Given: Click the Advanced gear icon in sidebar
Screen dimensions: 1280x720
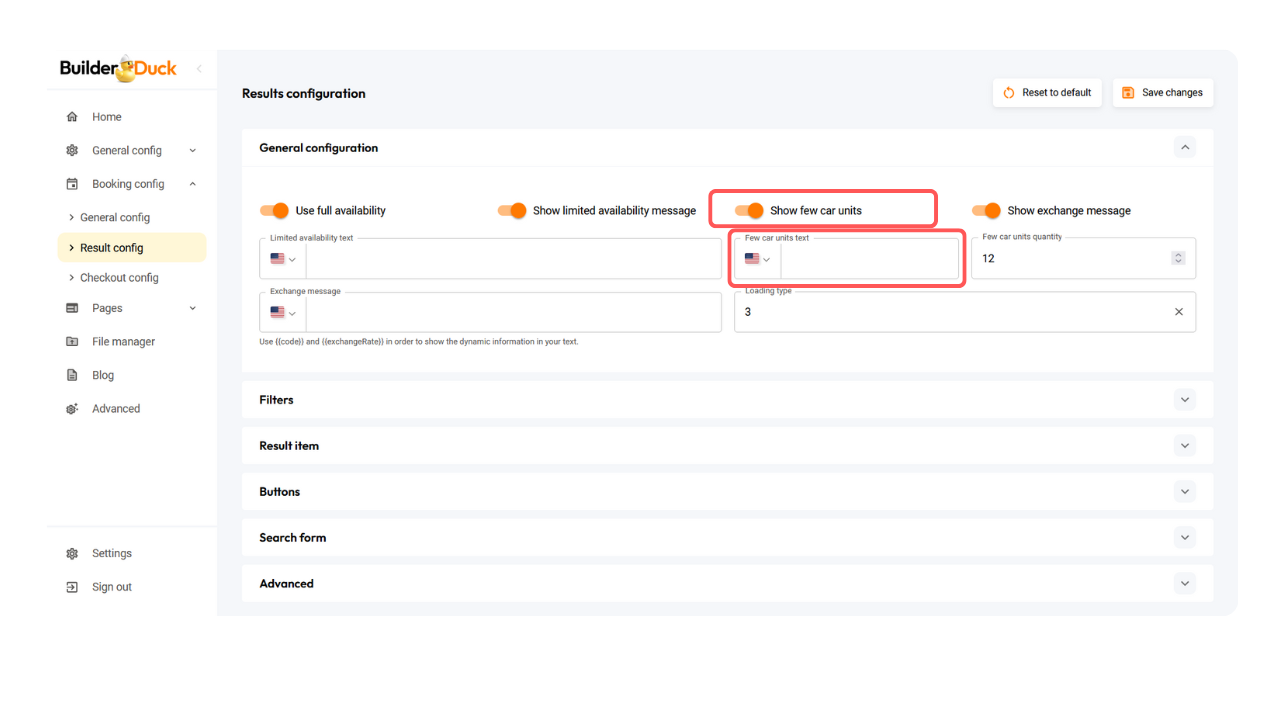Looking at the screenshot, I should (72, 409).
